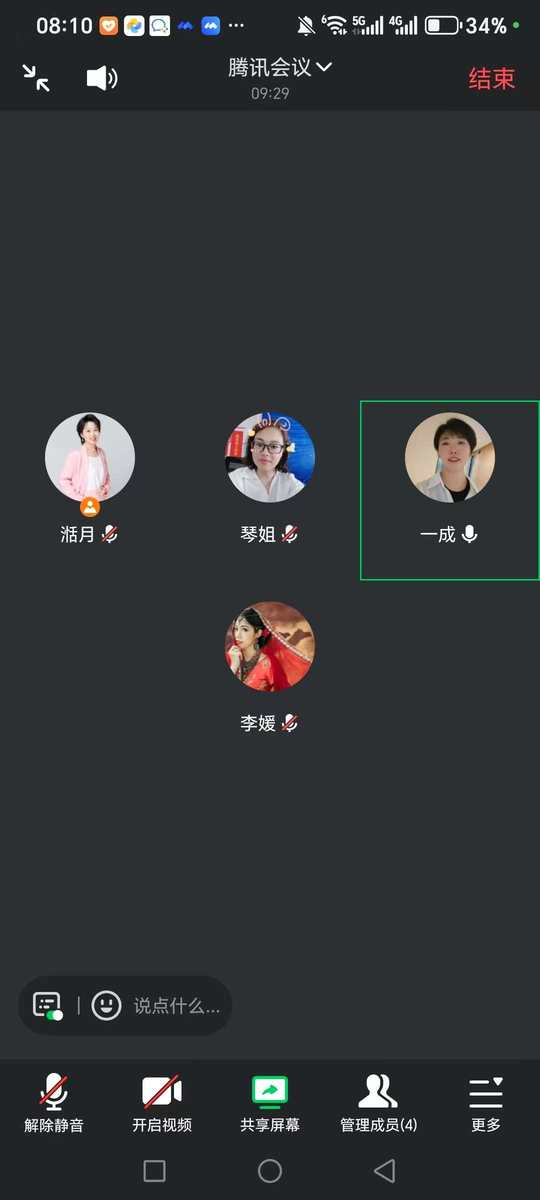Toggle the chat bubble display switch
The height and width of the screenshot is (1200, 540).
pyautogui.click(x=47, y=1005)
